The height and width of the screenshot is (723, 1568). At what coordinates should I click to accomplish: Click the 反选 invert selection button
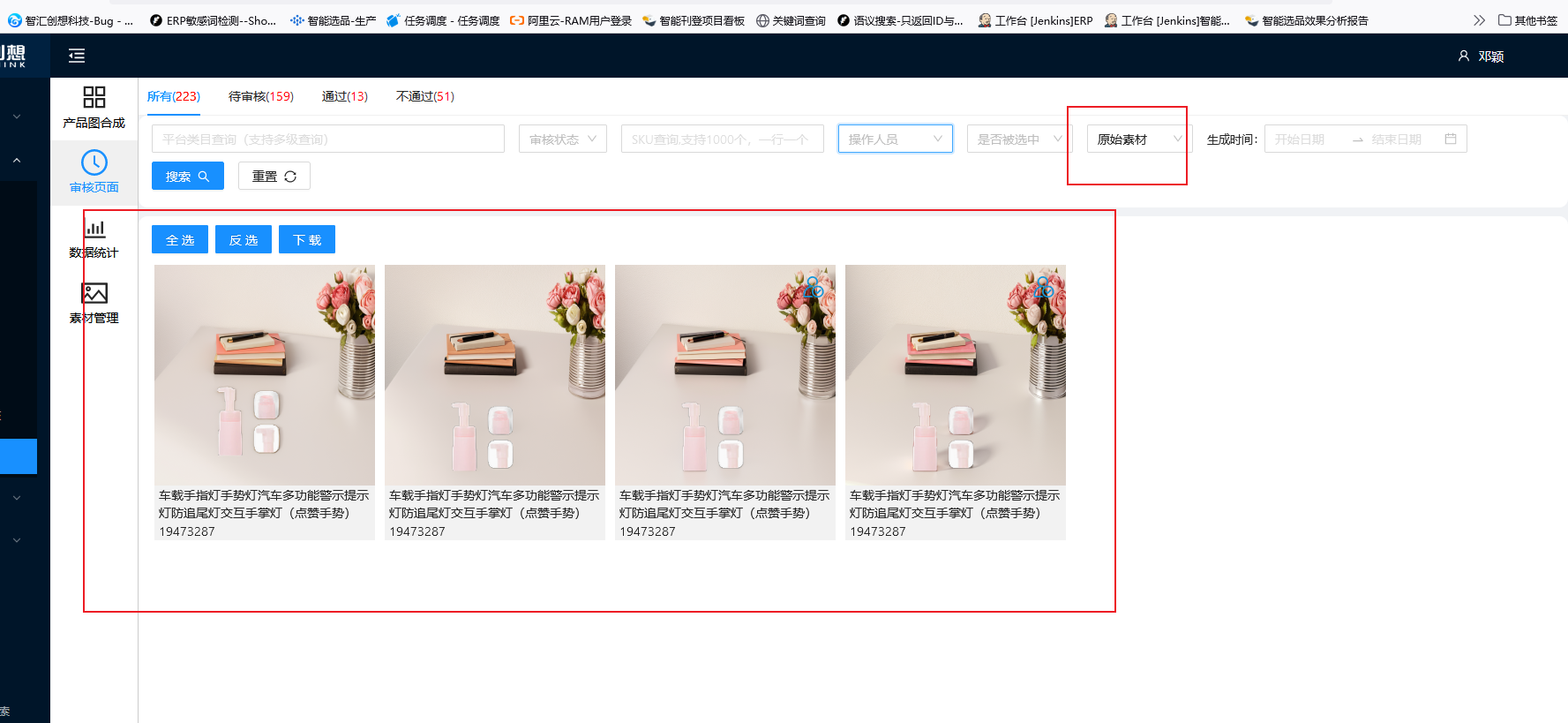point(244,239)
